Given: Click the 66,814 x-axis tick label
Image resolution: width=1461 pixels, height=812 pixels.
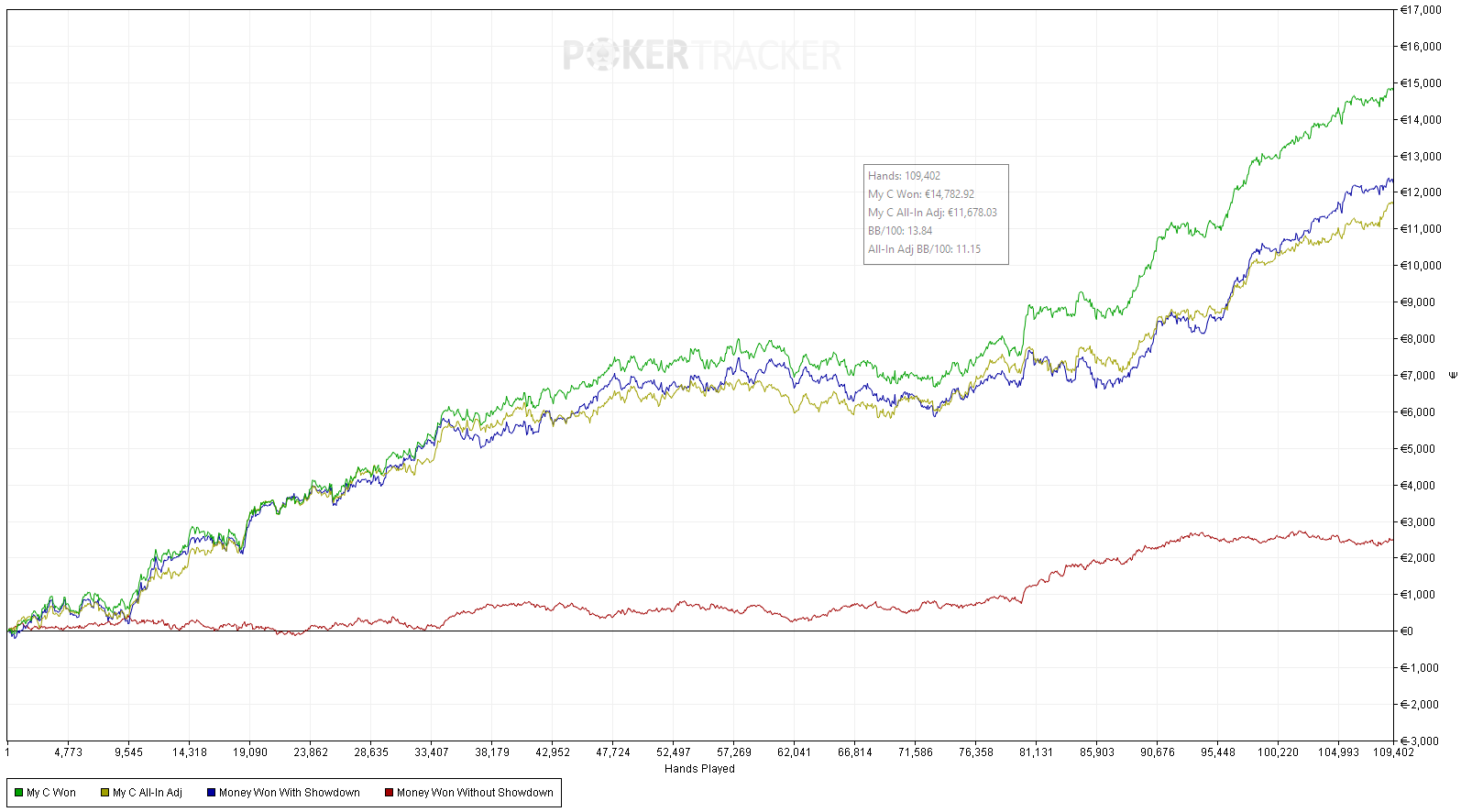Looking at the screenshot, I should click(x=855, y=752).
